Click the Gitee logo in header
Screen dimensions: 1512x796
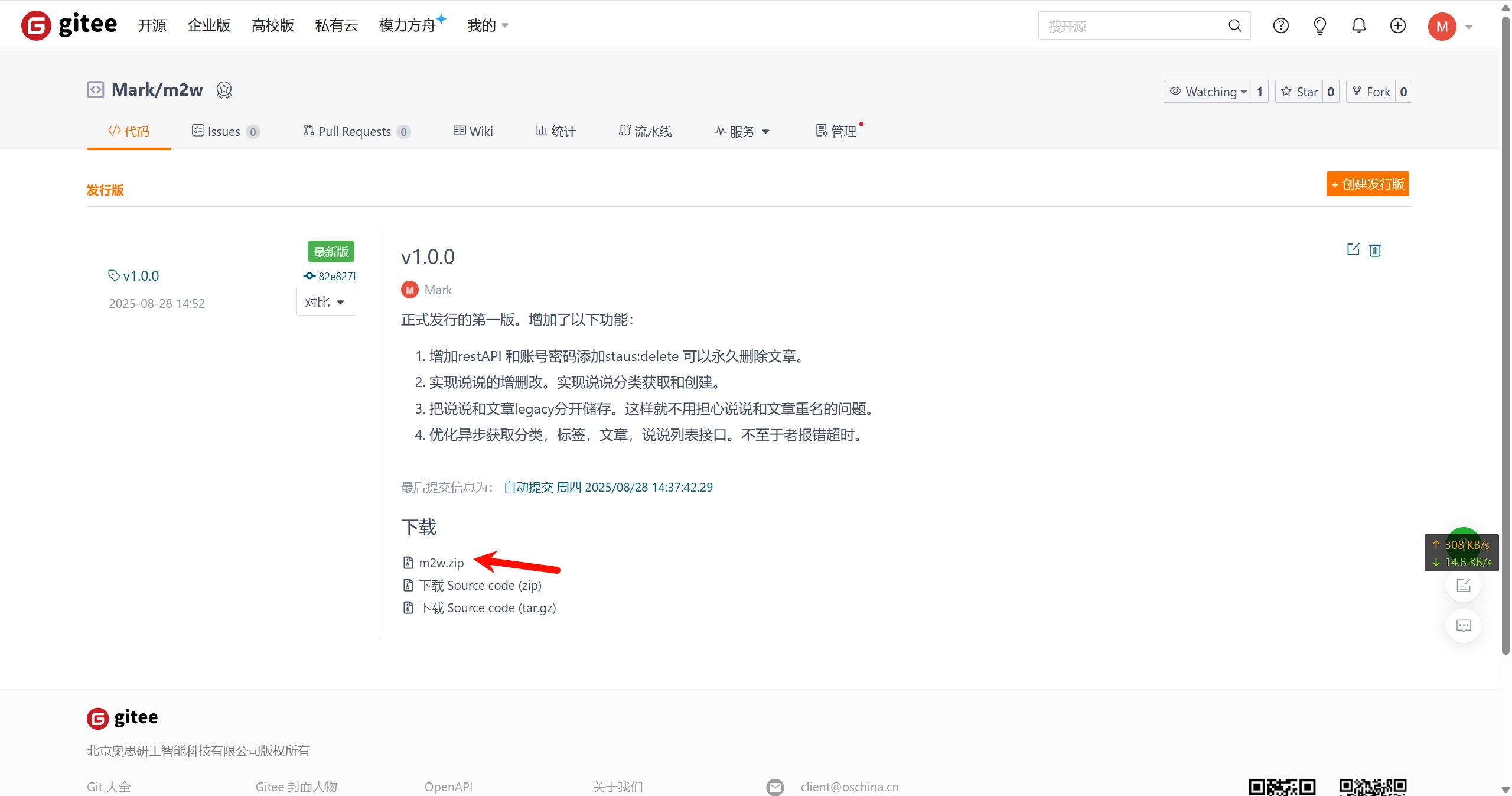coord(69,25)
